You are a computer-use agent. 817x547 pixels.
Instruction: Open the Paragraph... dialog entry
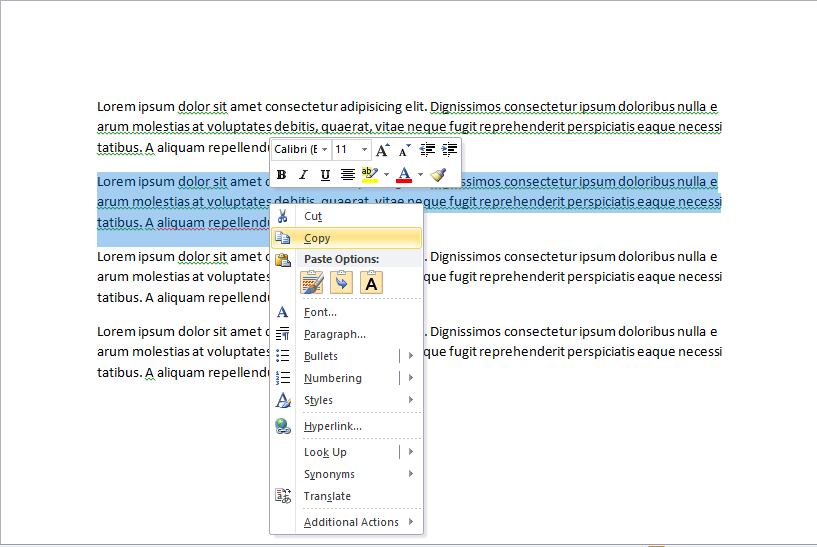(x=346, y=334)
